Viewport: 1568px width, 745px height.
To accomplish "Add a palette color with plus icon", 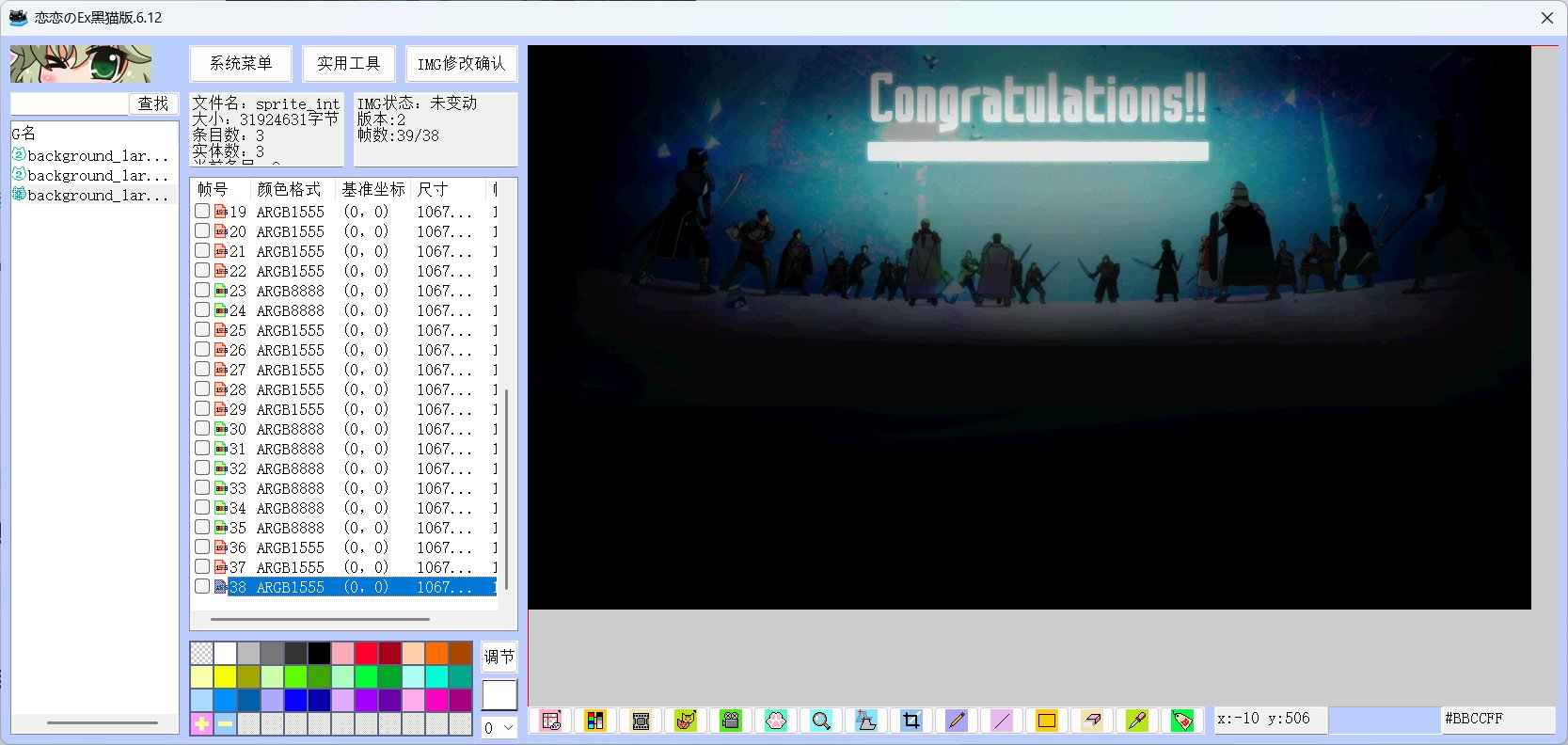I will (x=201, y=723).
